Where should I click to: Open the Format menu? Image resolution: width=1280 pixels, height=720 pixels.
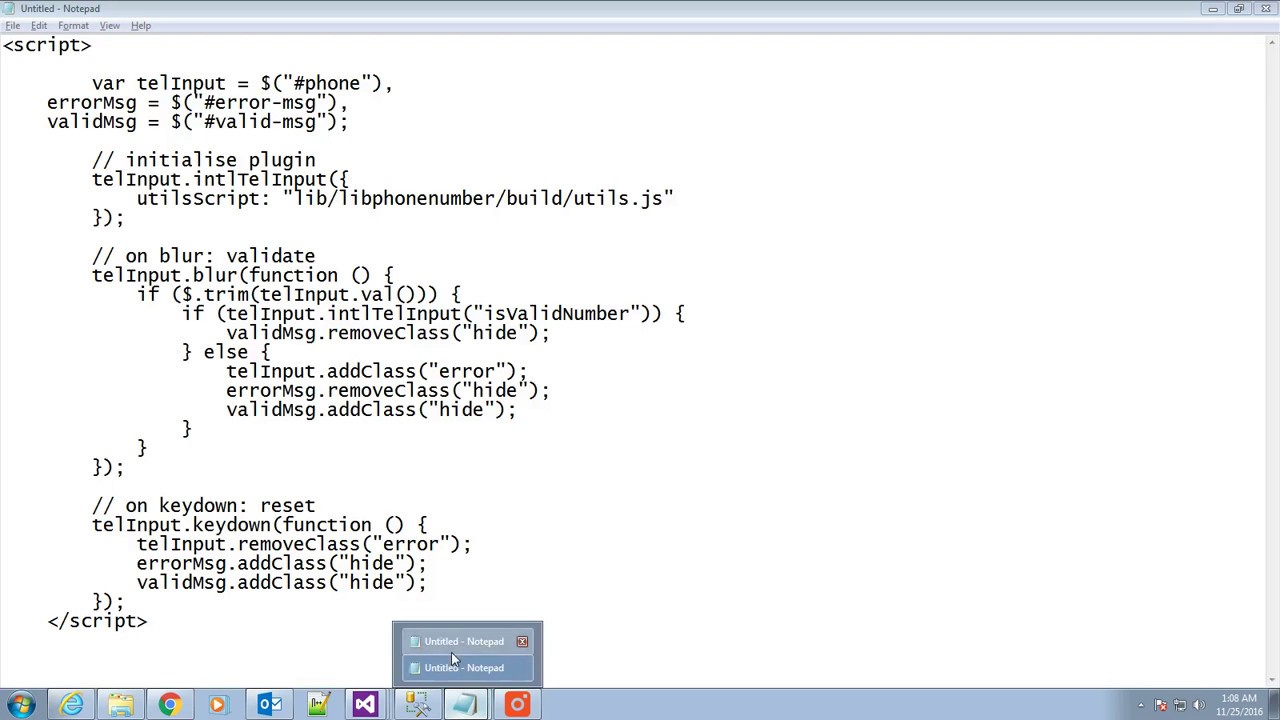[x=73, y=26]
